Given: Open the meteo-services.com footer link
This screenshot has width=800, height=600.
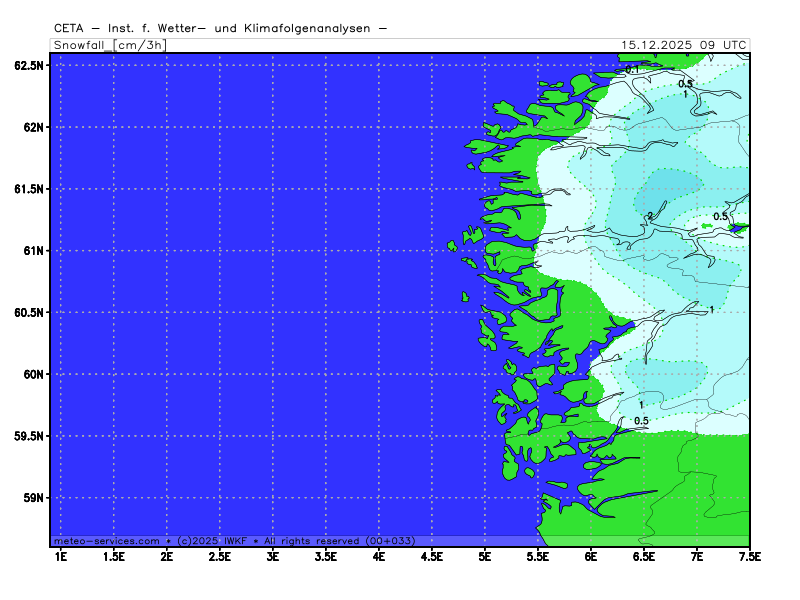Looking at the screenshot, I should pyautogui.click(x=107, y=540).
